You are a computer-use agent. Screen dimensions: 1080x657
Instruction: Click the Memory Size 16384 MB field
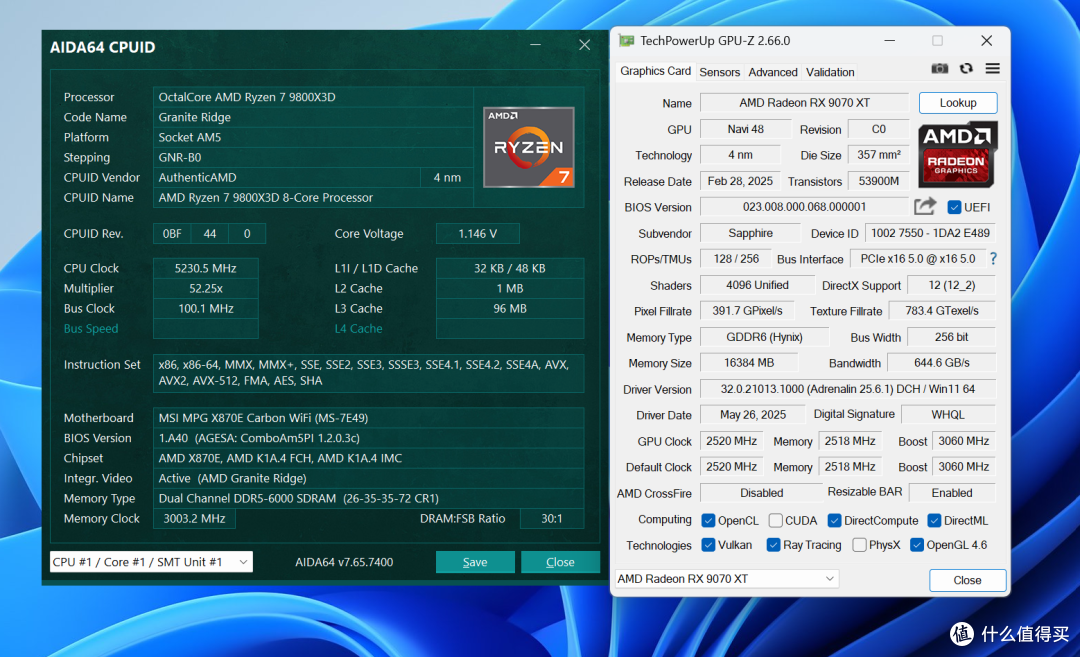pos(749,363)
